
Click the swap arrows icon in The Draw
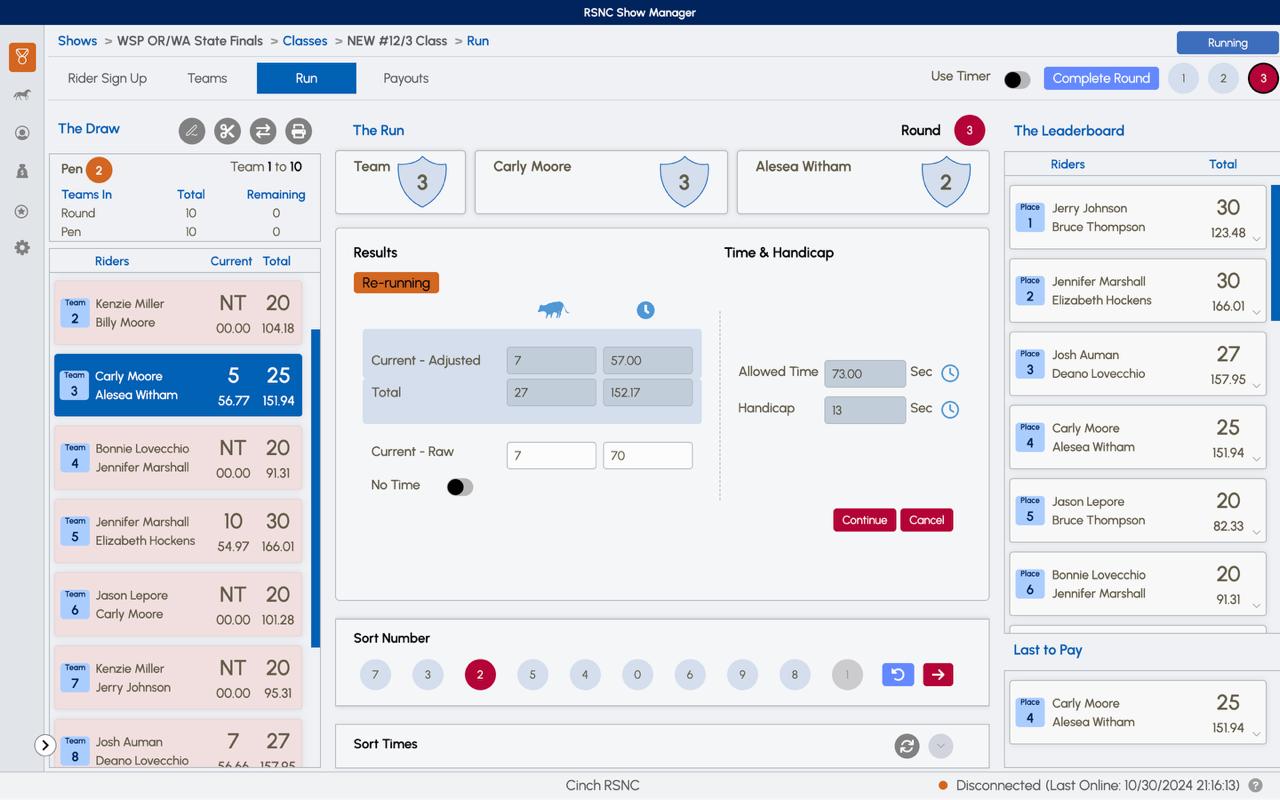pos(263,131)
